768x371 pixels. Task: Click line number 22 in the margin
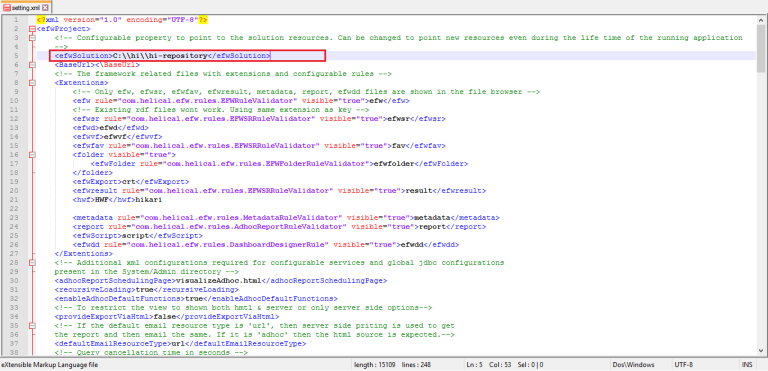pyautogui.click(x=15, y=209)
